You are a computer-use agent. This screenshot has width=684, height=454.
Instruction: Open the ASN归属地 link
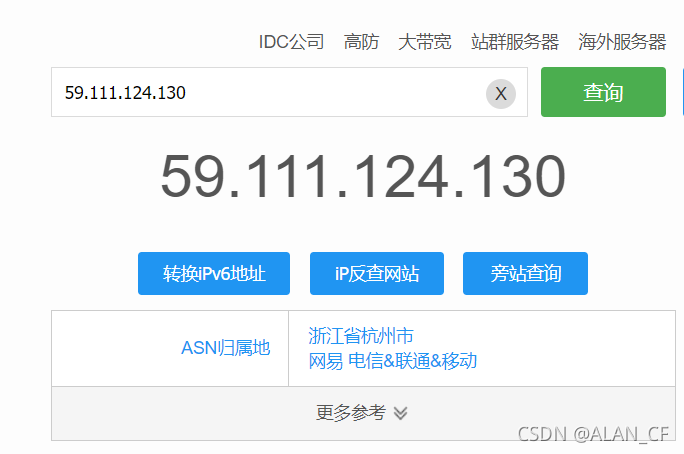(226, 348)
